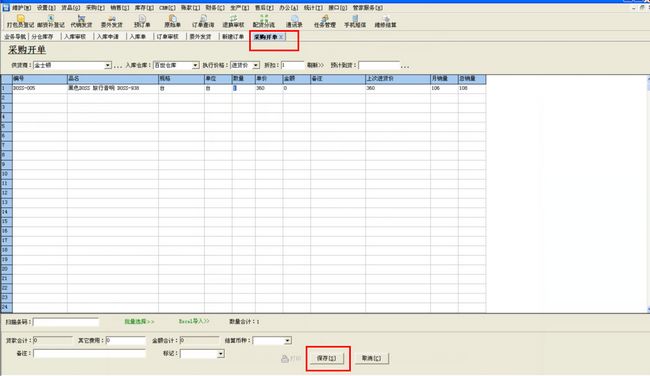Click the 取消 button
Screen dimensions: 650x376
pyautogui.click(x=372, y=358)
